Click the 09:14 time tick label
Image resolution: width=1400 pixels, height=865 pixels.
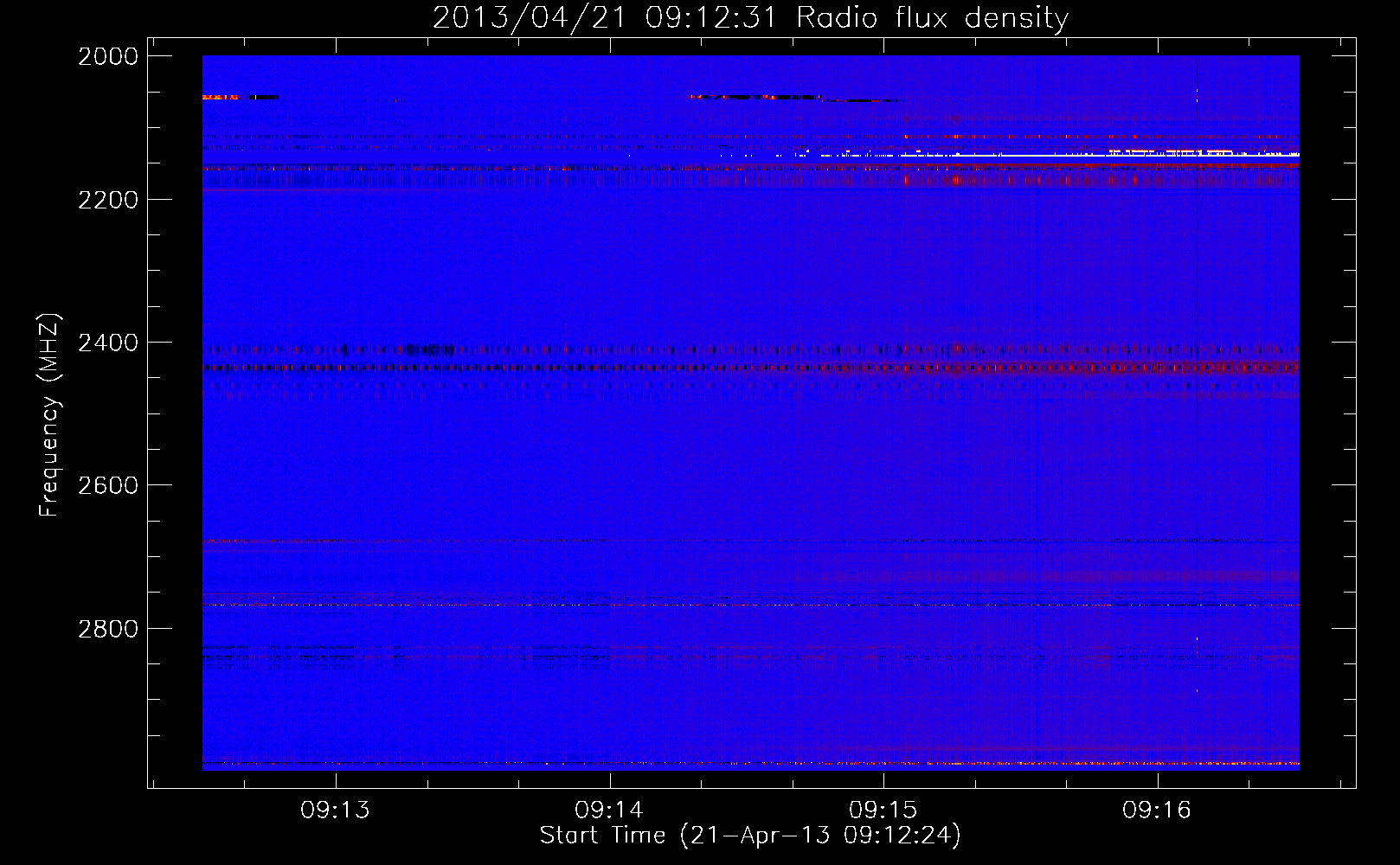point(609,811)
